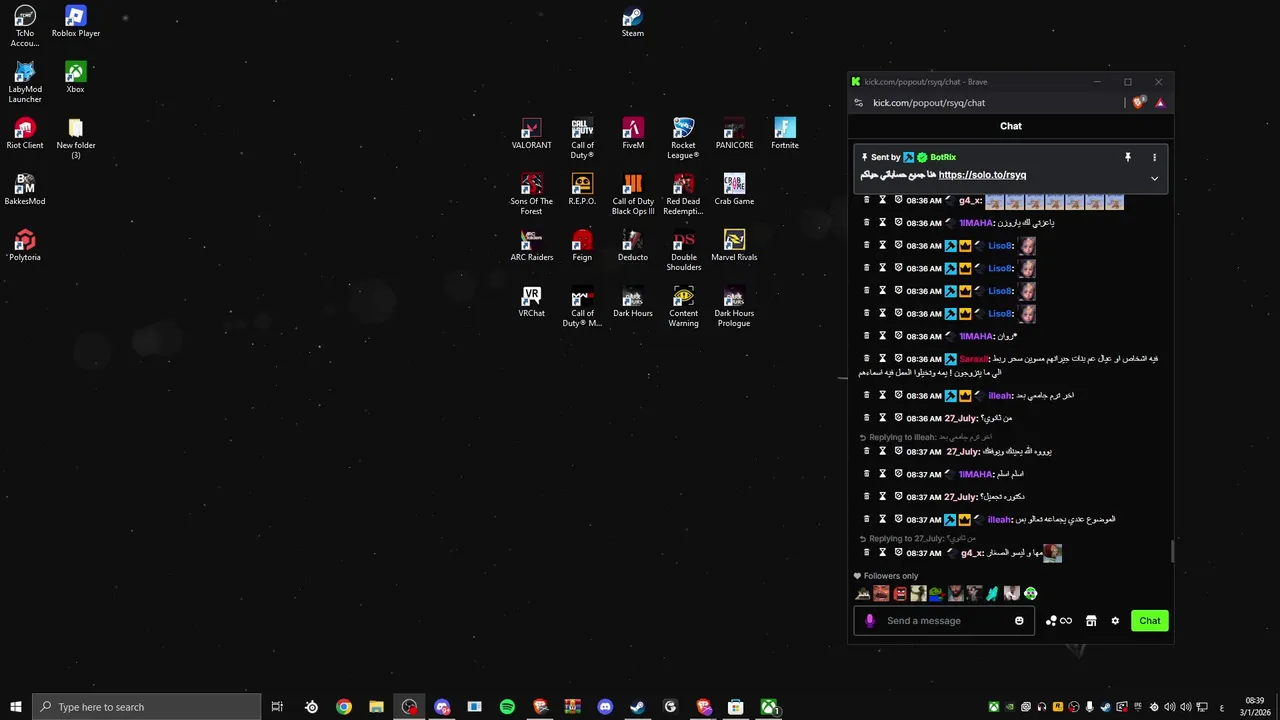The height and width of the screenshot is (720, 1280).
Task: Select the Polytoria desktop icon
Action: 25,246
